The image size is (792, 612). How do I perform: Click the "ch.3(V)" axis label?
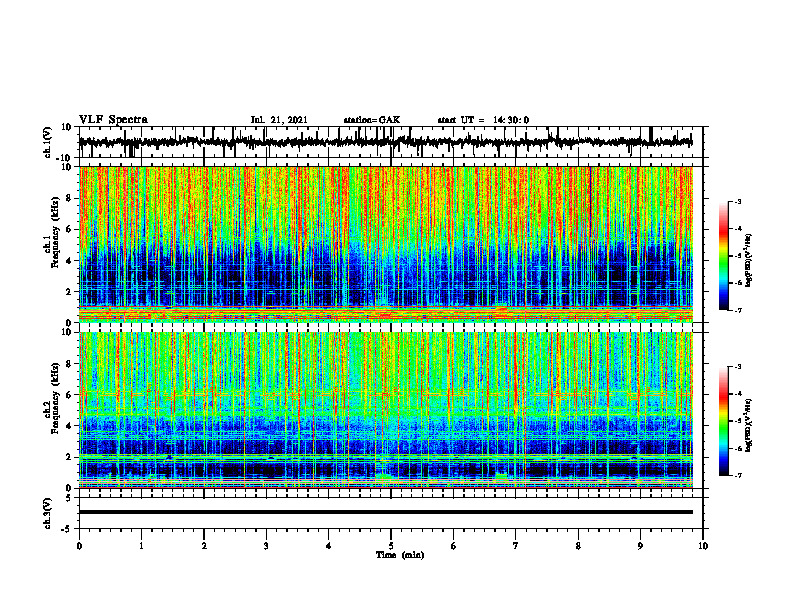48,513
